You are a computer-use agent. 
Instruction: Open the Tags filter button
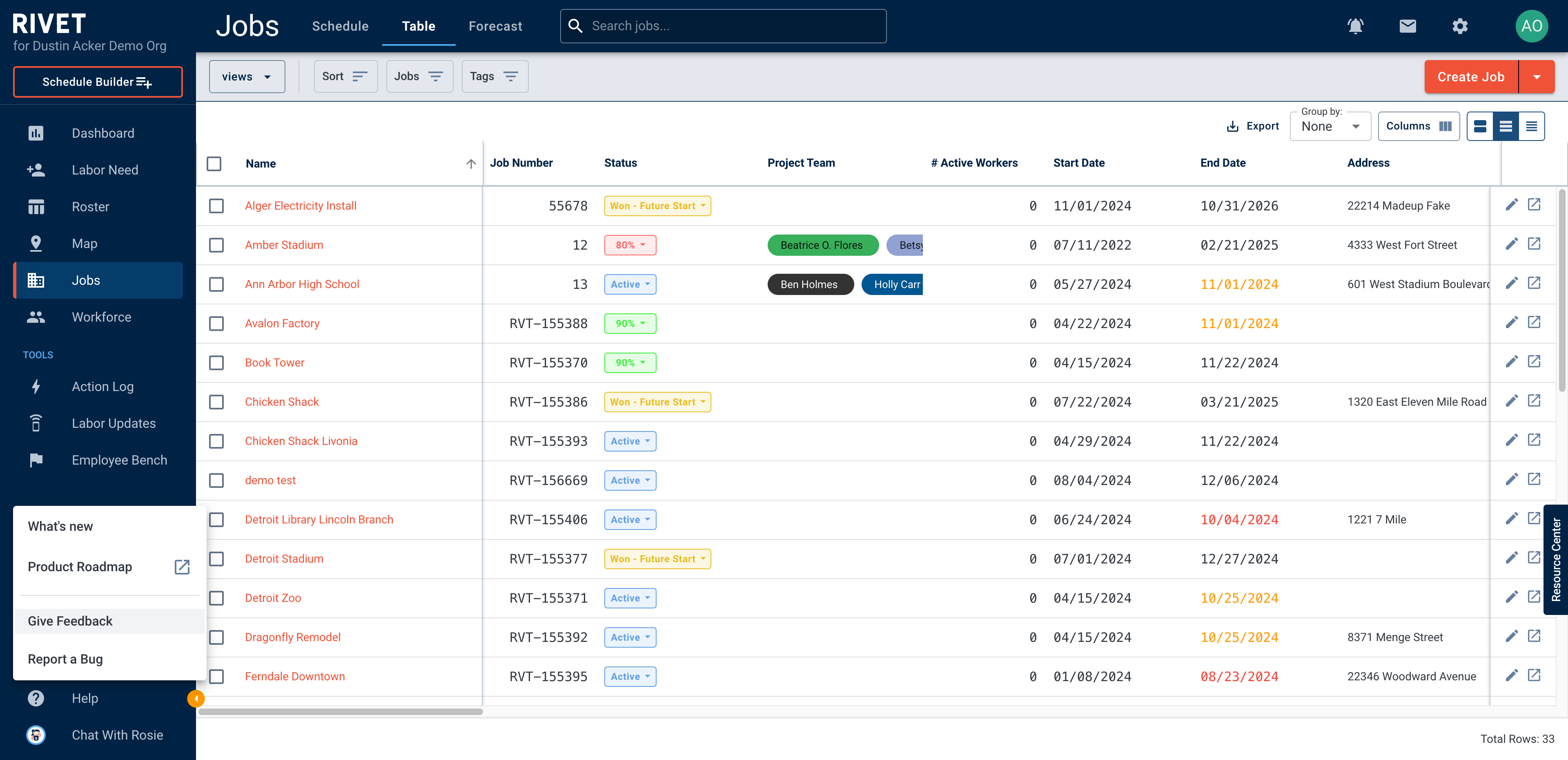494,77
